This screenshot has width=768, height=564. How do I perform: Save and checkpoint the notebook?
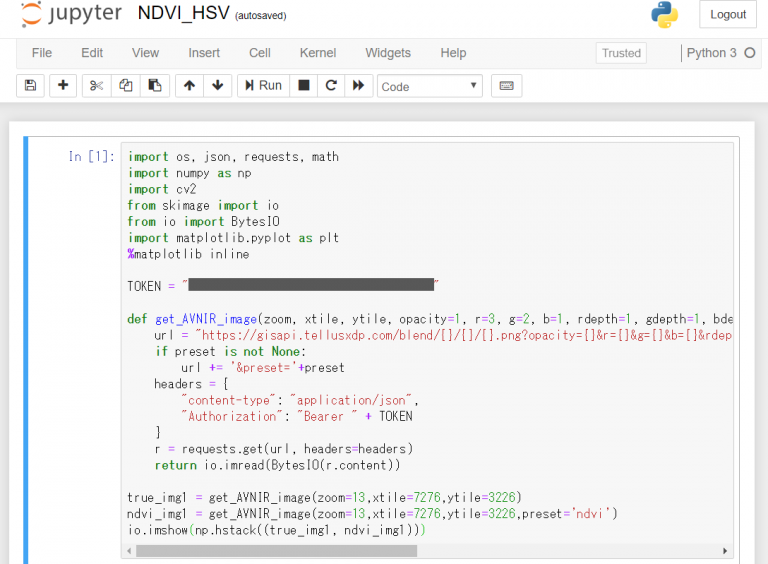[30, 86]
